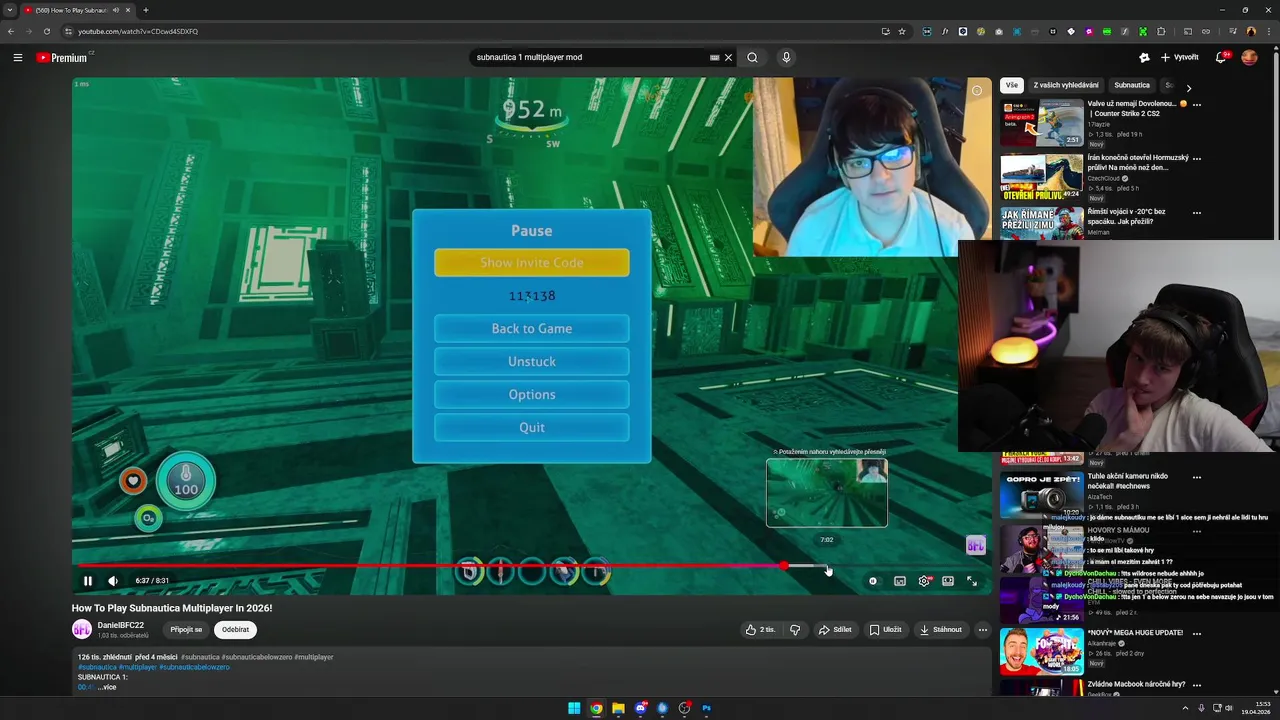This screenshot has width=1280, height=720.
Task: Open the Vytvořit create button
Action: (x=1179, y=57)
